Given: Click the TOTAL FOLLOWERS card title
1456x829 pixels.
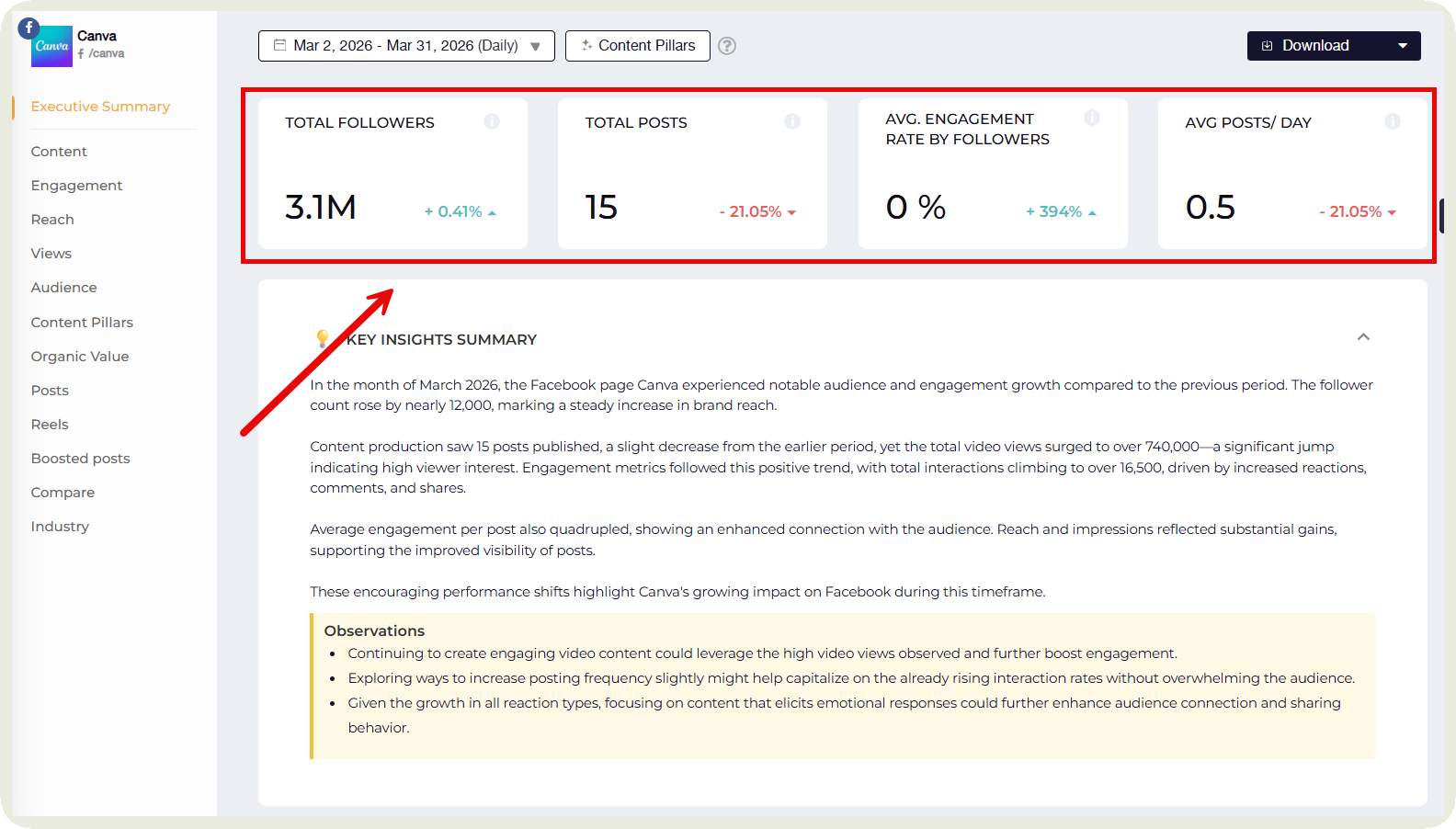Looking at the screenshot, I should pyautogui.click(x=359, y=123).
